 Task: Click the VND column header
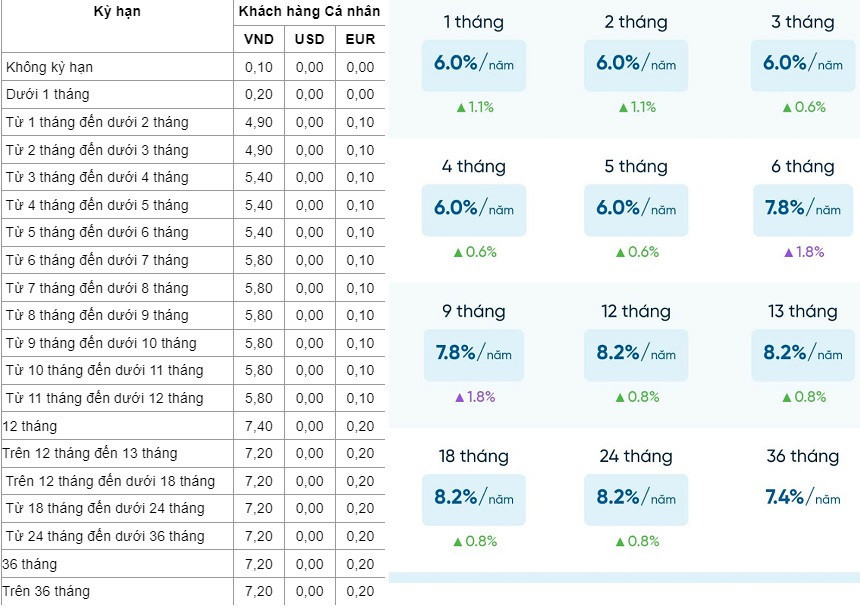click(x=259, y=39)
